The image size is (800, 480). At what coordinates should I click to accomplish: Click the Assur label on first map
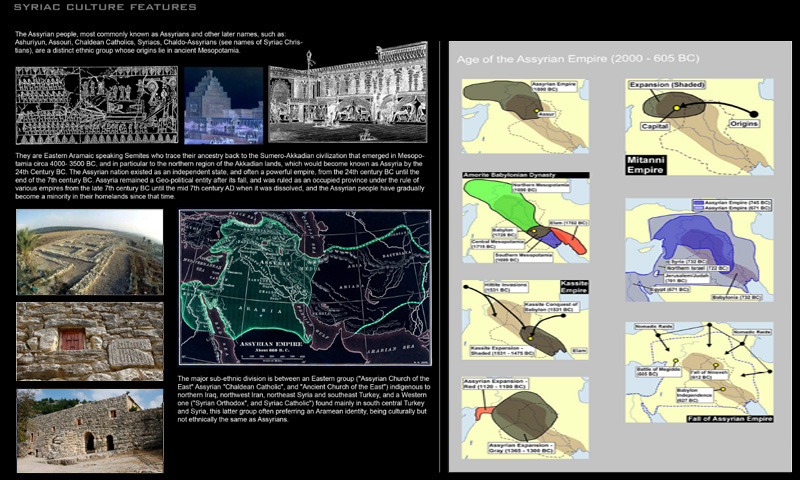click(546, 114)
